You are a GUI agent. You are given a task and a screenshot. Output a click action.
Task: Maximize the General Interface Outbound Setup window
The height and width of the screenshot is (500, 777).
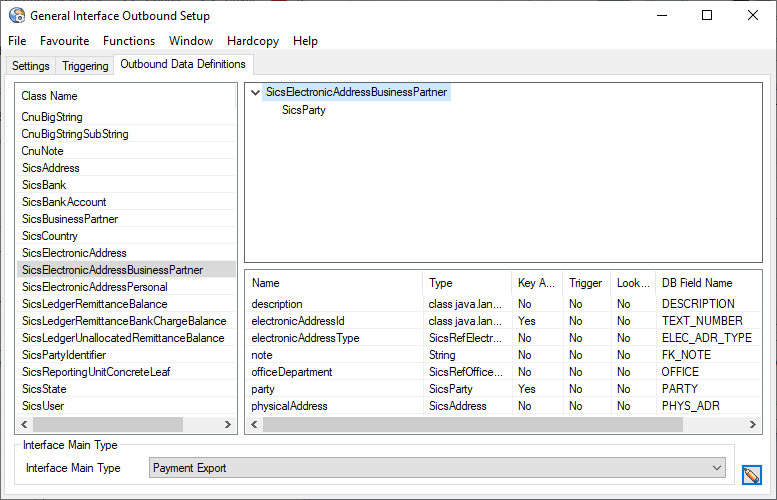click(x=707, y=15)
